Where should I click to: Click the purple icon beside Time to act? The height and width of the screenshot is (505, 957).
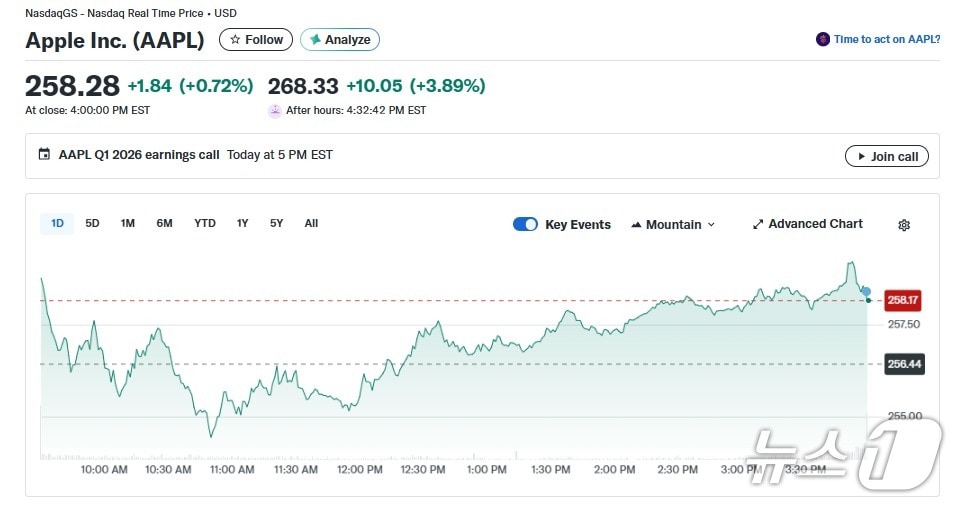pos(823,40)
